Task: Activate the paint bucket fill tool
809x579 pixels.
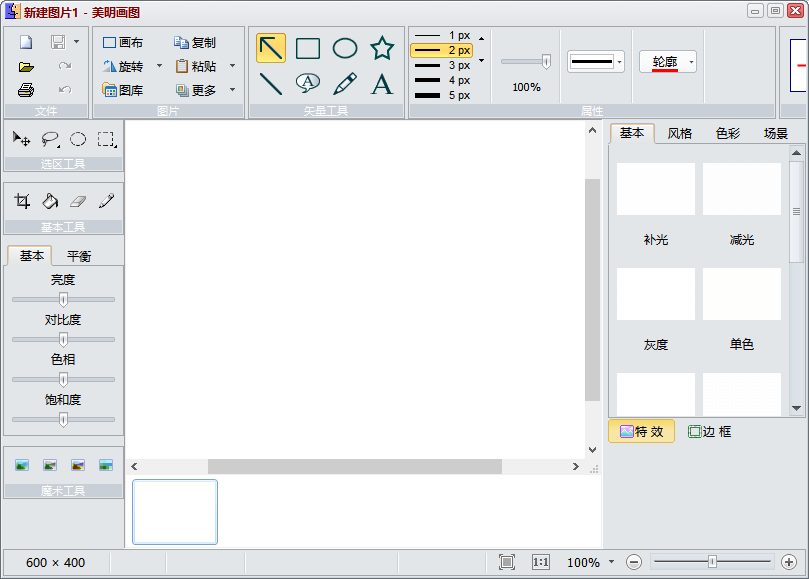Action: point(50,201)
